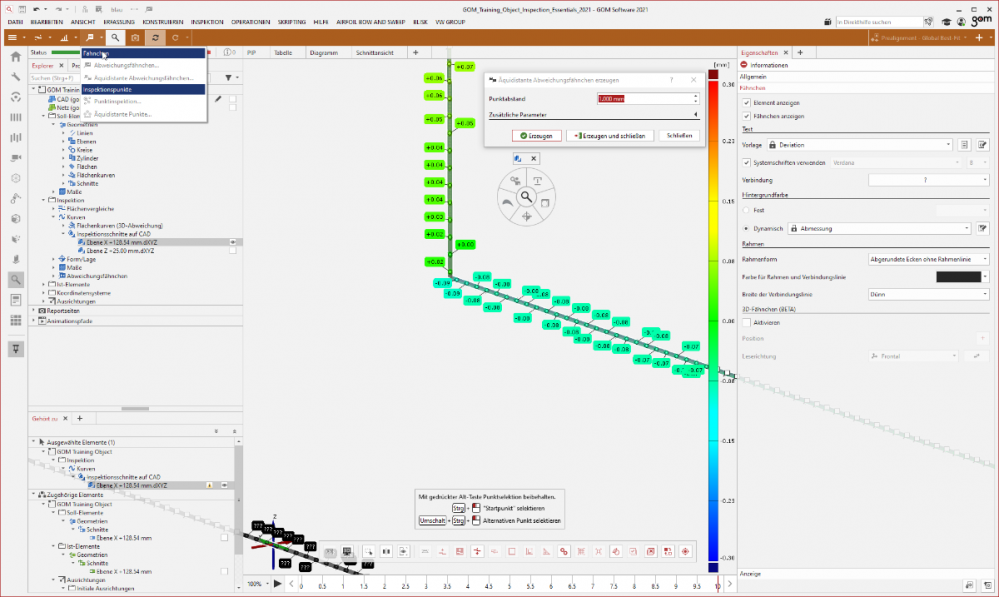Select the Fest radio button
Image resolution: width=999 pixels, height=597 pixels.
(746, 210)
